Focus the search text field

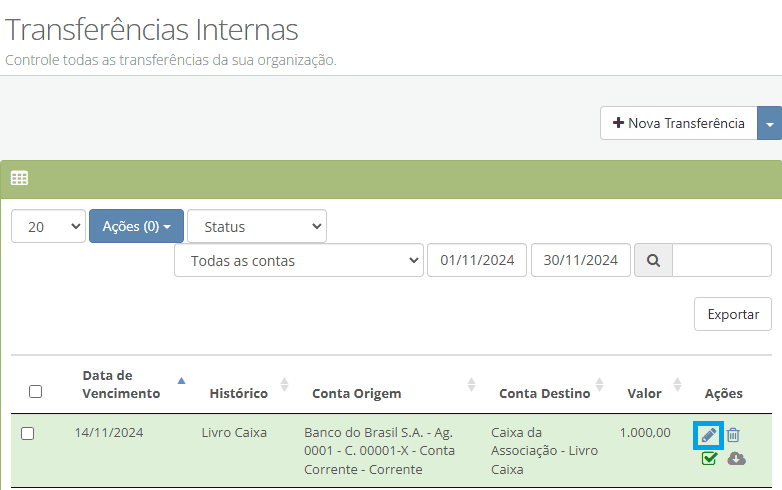(722, 260)
